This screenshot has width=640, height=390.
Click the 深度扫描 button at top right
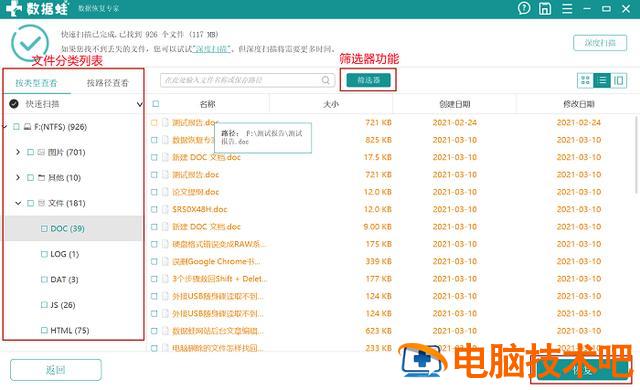point(600,43)
